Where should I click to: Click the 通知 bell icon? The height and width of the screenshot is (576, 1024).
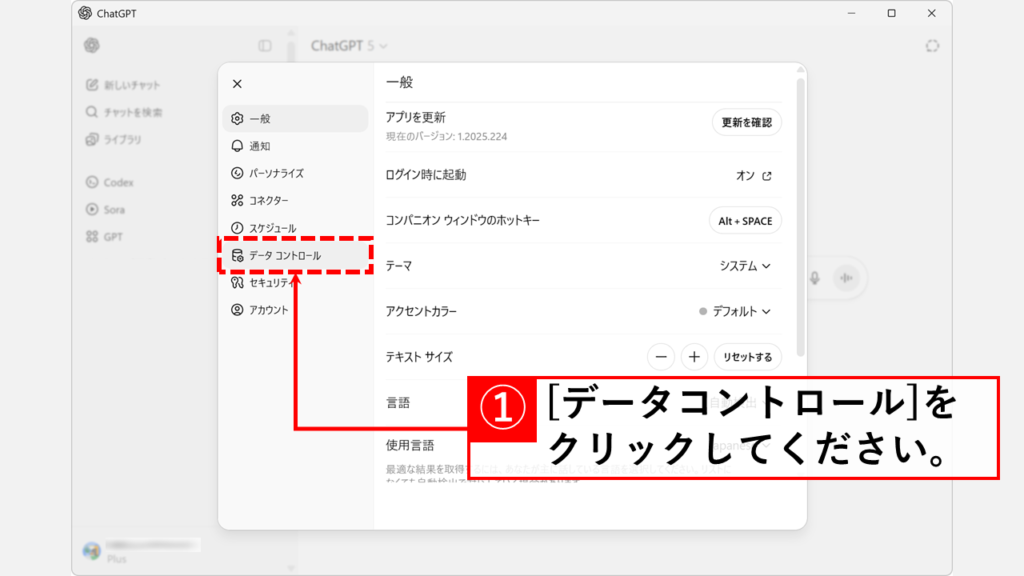(237, 146)
